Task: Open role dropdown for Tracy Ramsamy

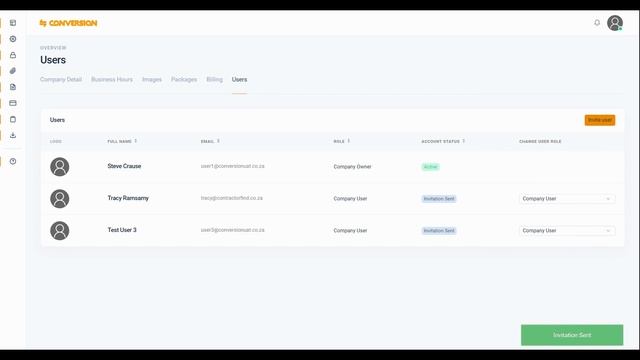Action: click(x=567, y=199)
